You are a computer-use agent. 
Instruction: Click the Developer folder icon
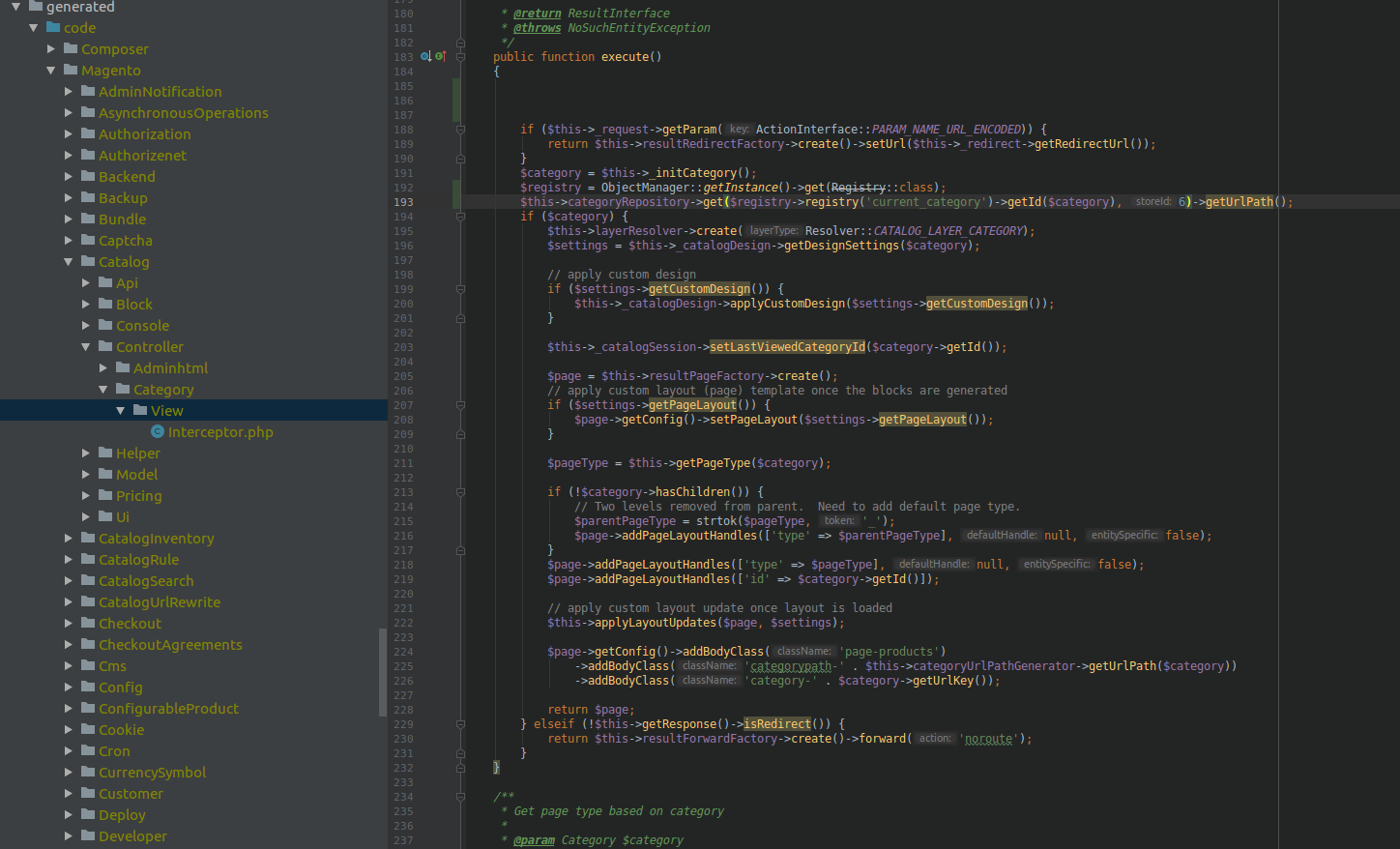point(88,835)
